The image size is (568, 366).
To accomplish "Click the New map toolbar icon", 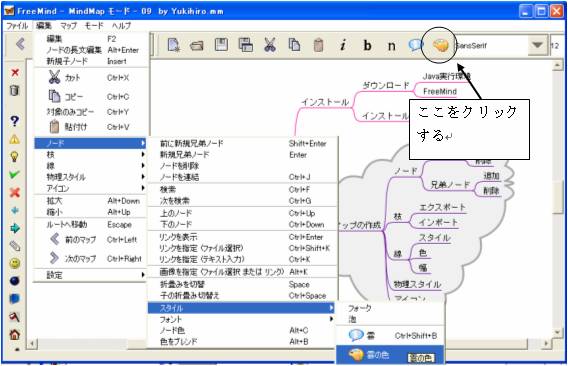I will (174, 45).
